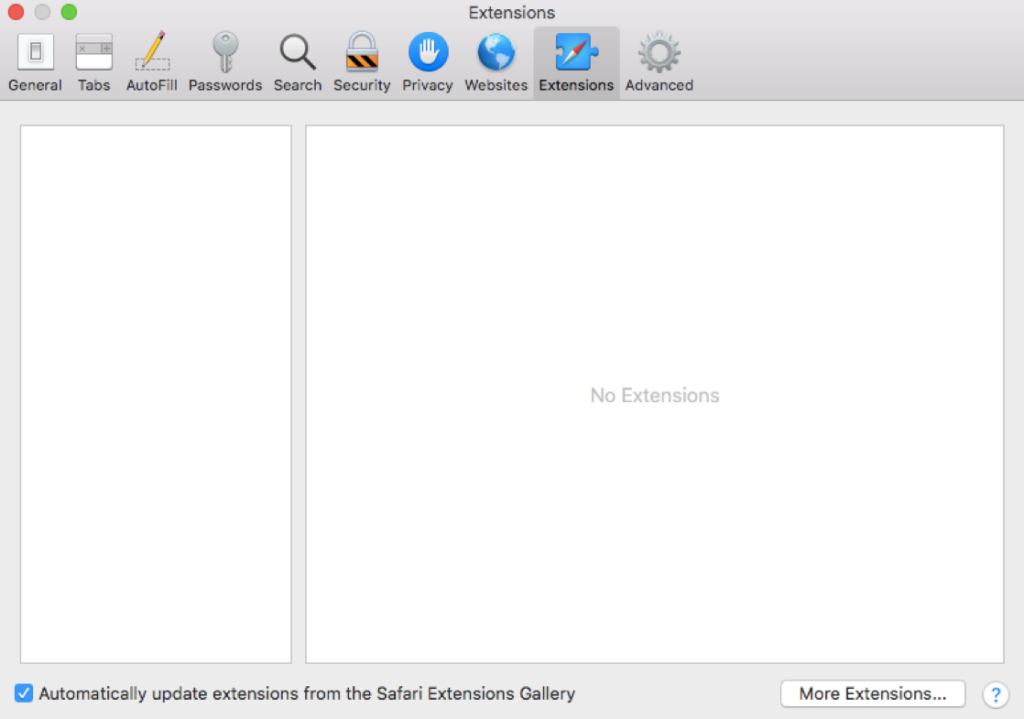Click the Extensions puzzle piece tab
This screenshot has width=1024, height=719.
point(576,62)
